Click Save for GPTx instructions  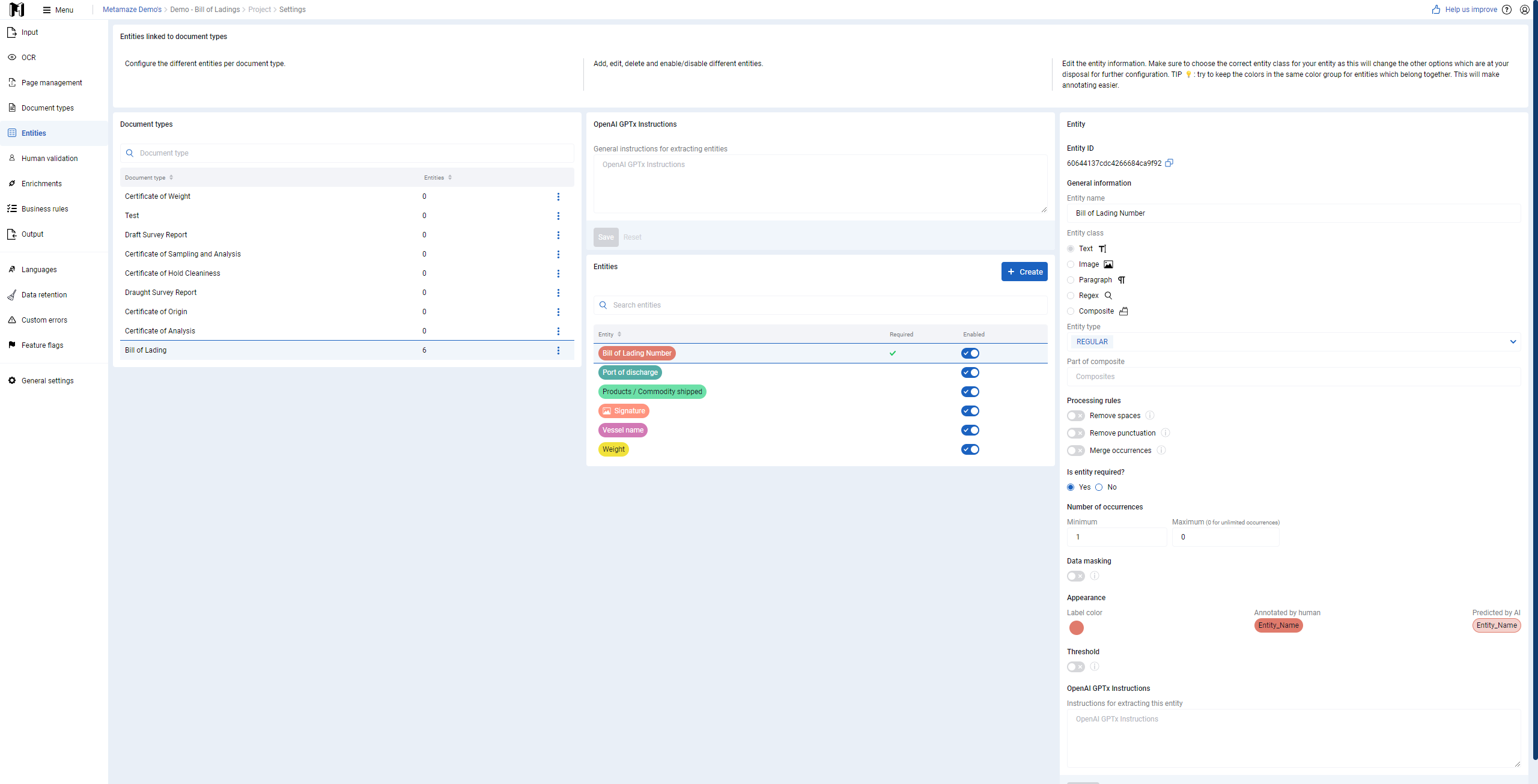pyautogui.click(x=606, y=237)
